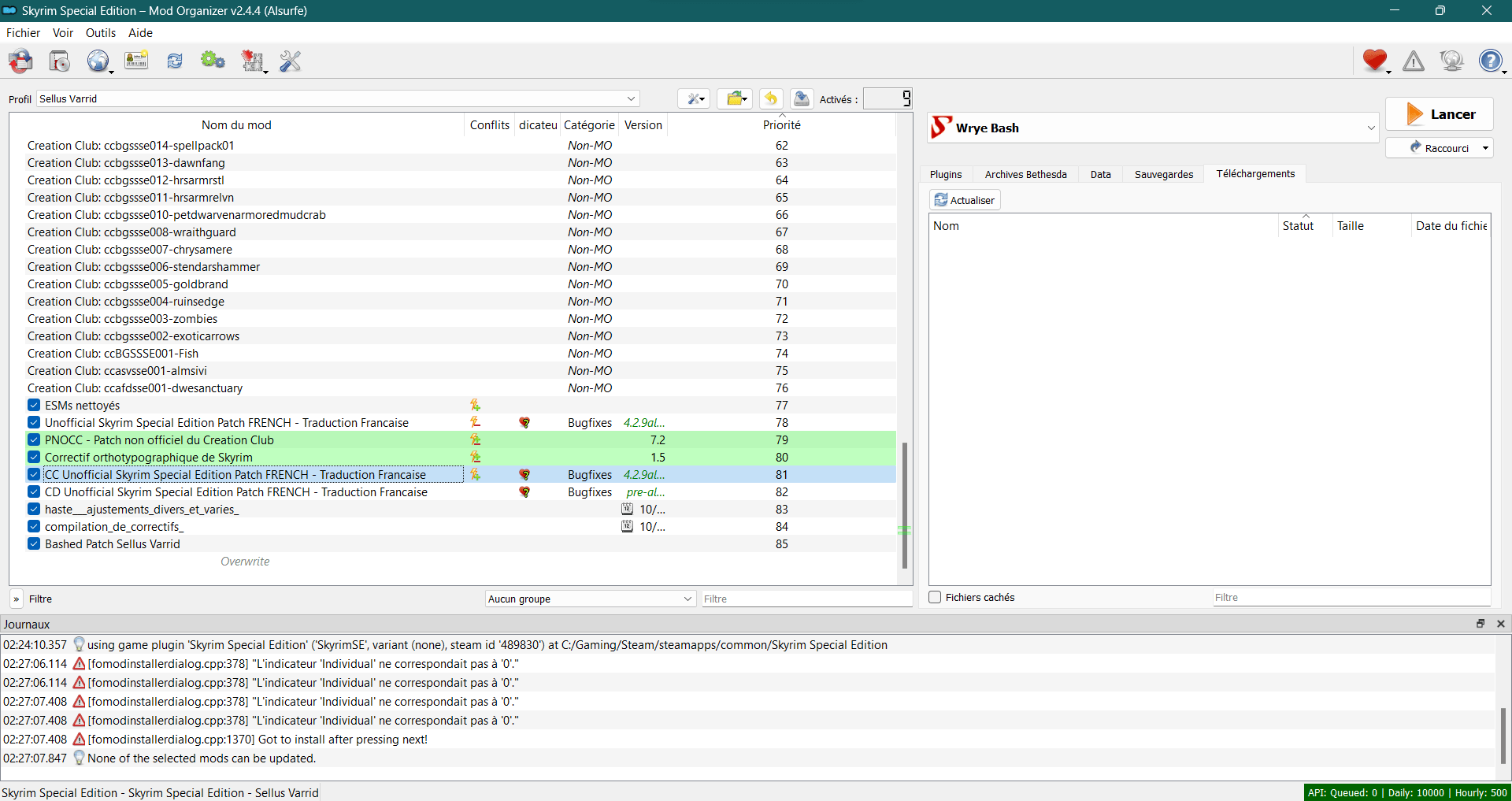Open settings wrench and screwdriver icon
Screen dimensions: 1512x801
(291, 61)
